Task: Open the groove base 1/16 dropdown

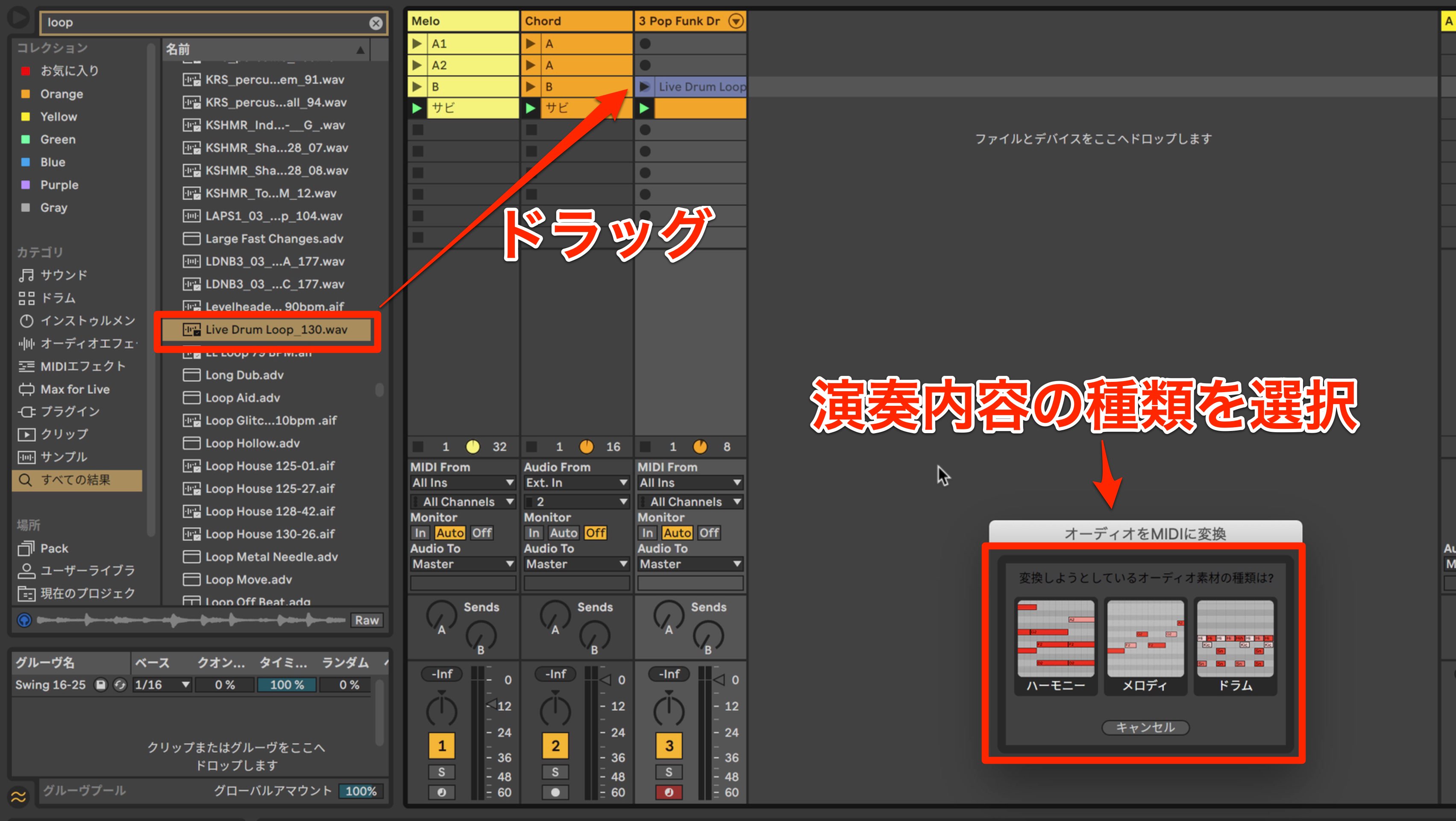Action: coord(161,684)
